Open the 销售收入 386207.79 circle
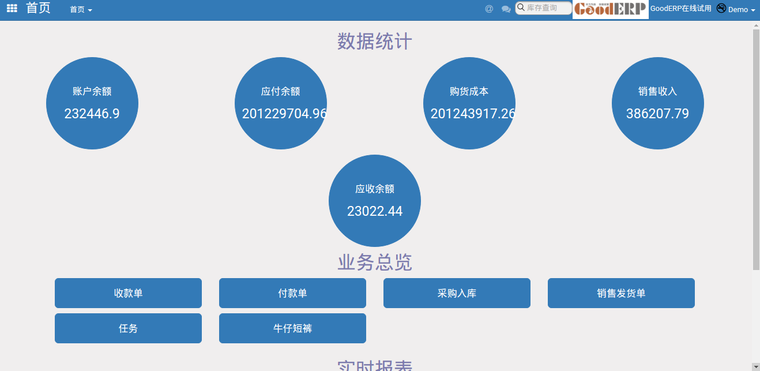The width and height of the screenshot is (760, 371). (x=658, y=103)
